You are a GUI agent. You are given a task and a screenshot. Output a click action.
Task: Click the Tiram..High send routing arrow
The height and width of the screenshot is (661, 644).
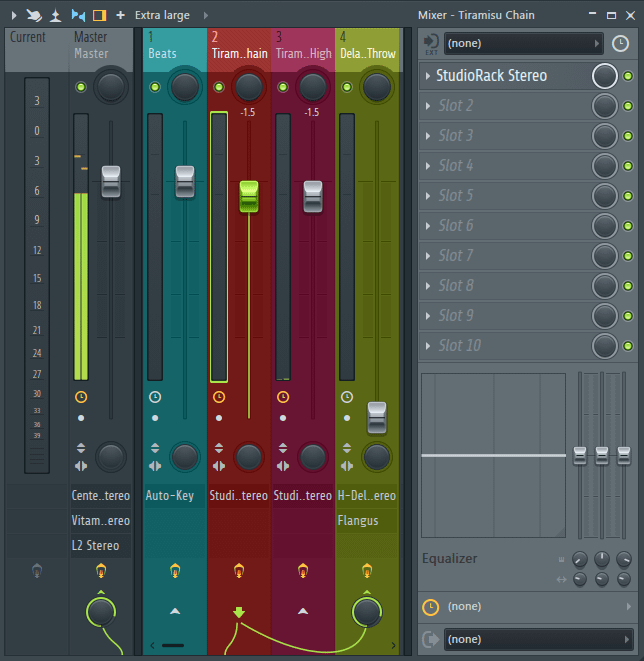pos(303,611)
